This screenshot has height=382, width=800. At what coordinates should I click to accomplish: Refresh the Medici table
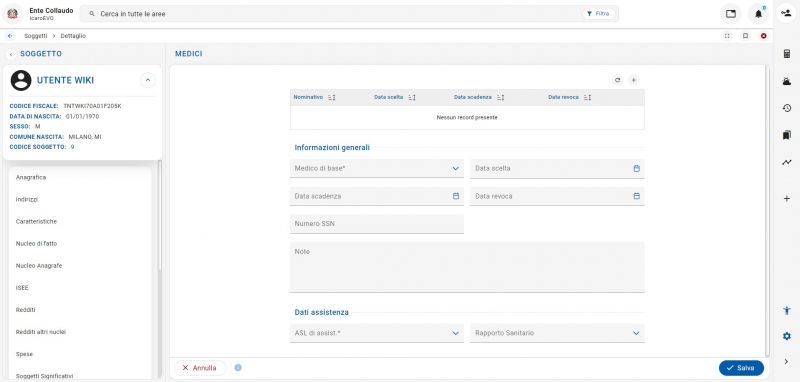pyautogui.click(x=617, y=80)
